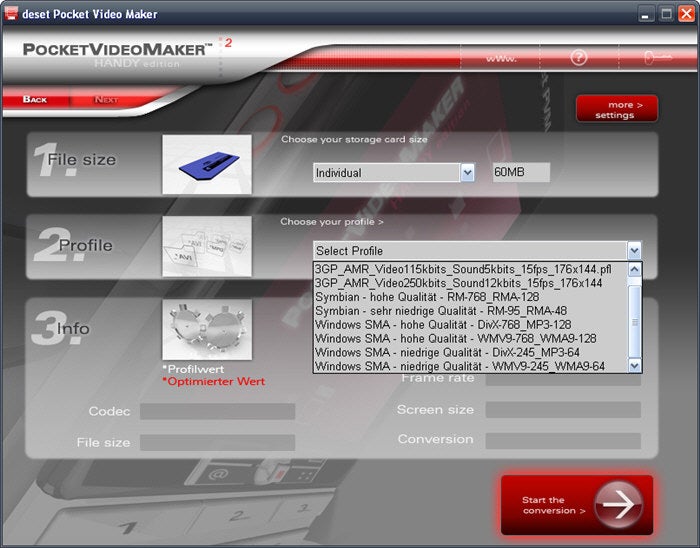
Task: Click the gears info image
Action: click(207, 329)
